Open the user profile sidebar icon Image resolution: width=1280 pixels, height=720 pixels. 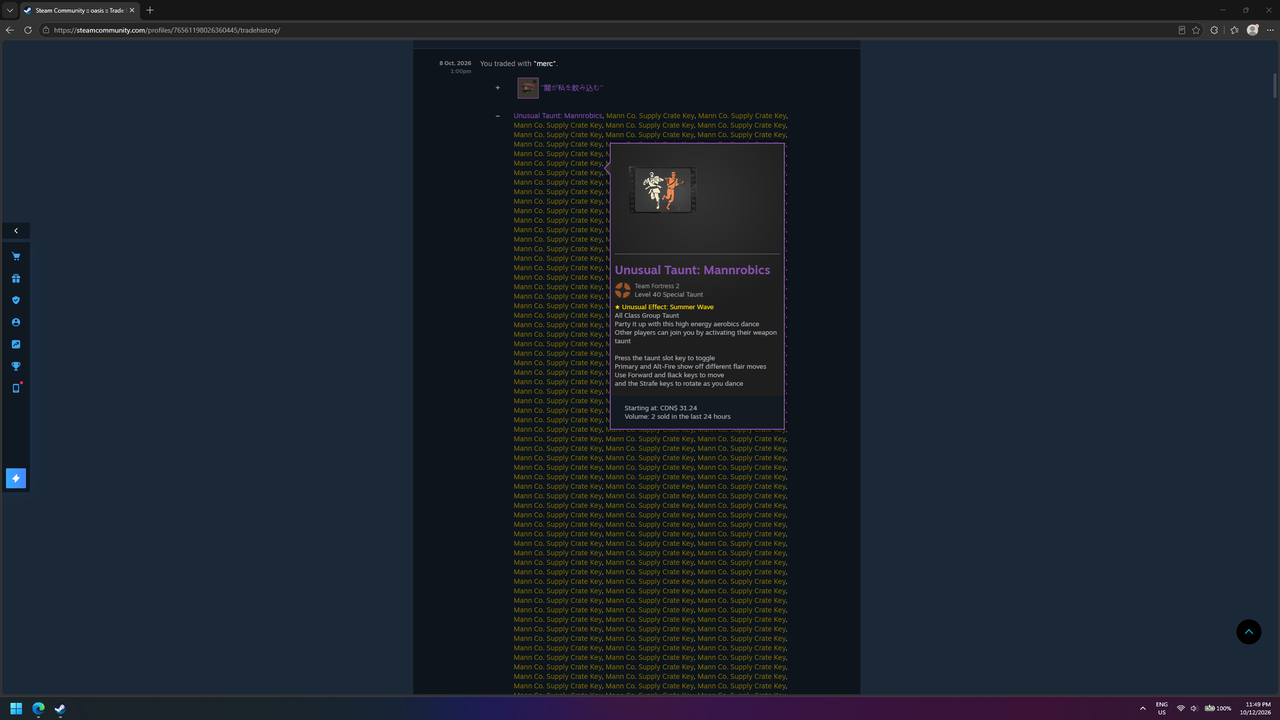16,322
